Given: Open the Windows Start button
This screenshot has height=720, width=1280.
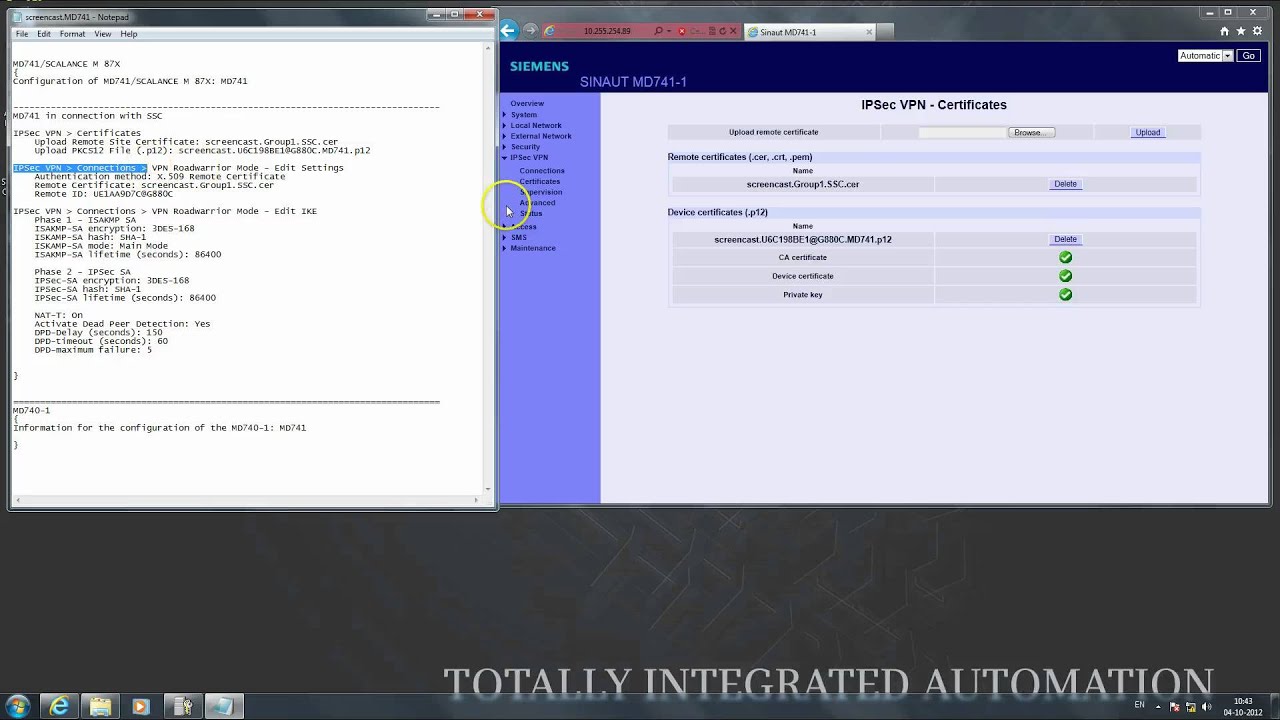Looking at the screenshot, I should tap(18, 706).
